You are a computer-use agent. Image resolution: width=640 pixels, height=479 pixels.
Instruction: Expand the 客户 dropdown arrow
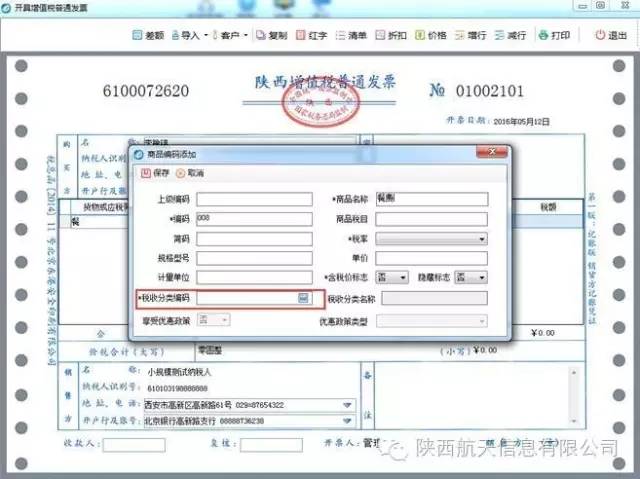coord(246,35)
